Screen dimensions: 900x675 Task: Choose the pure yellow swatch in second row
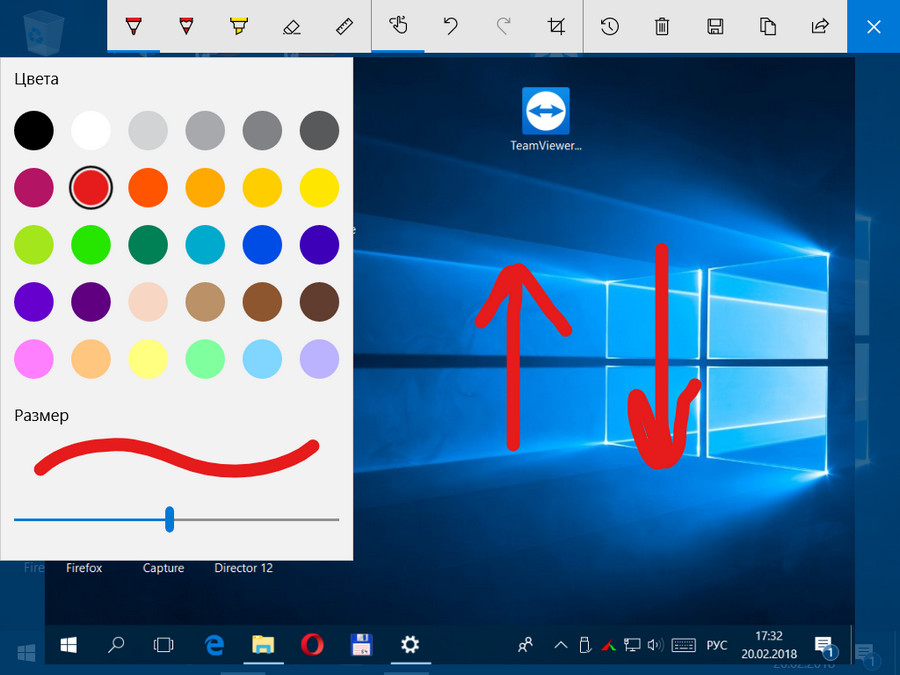[x=319, y=187]
